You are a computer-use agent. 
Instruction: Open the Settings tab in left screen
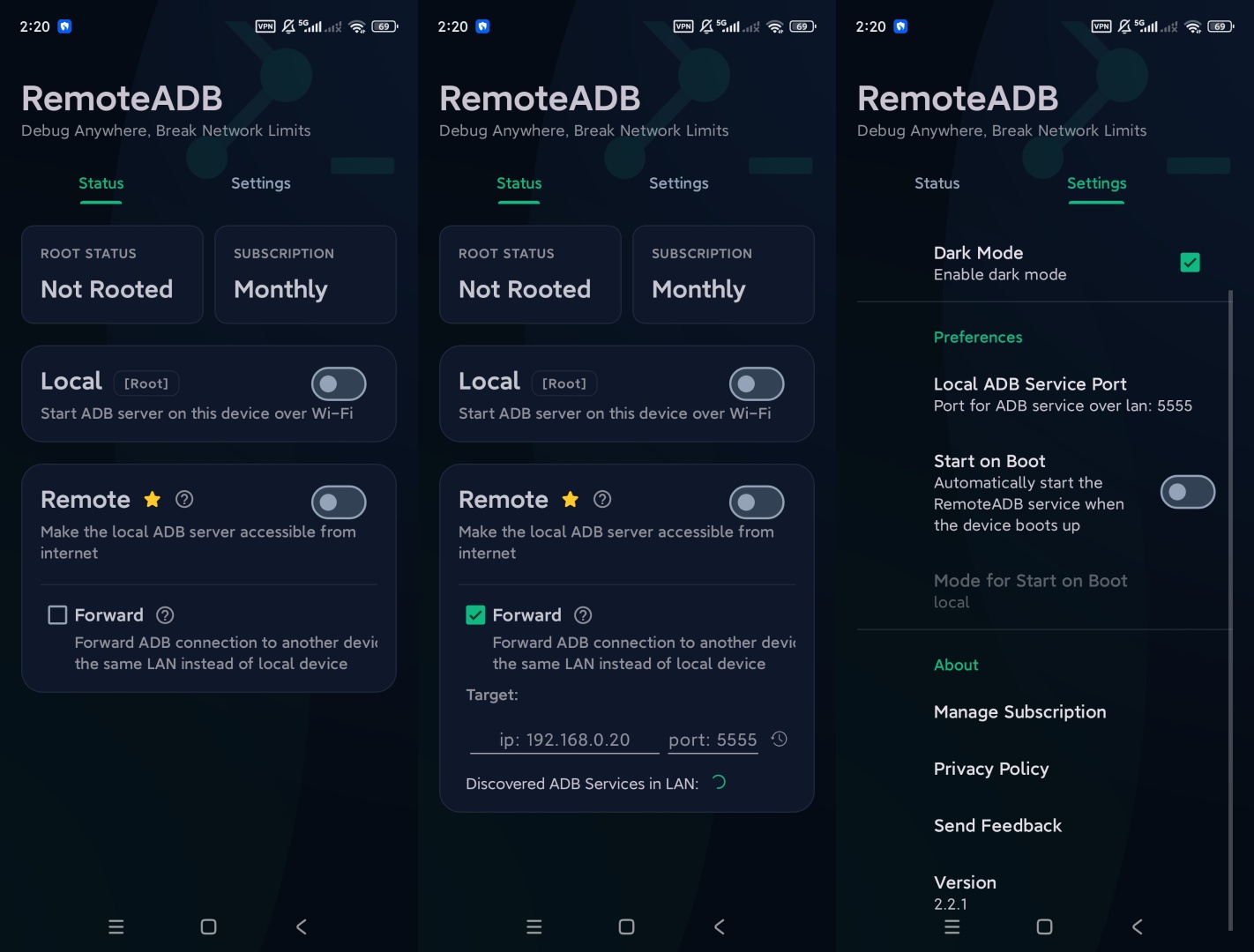point(261,183)
